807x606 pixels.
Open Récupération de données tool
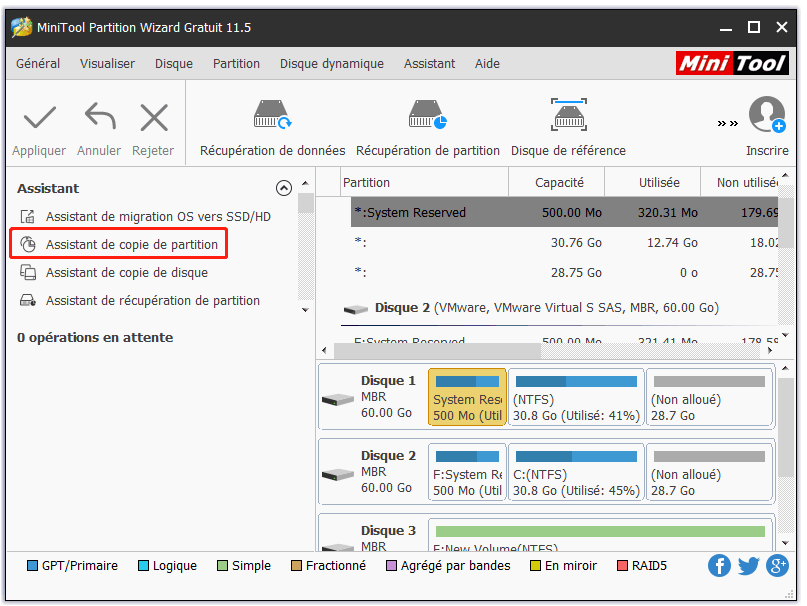[272, 128]
